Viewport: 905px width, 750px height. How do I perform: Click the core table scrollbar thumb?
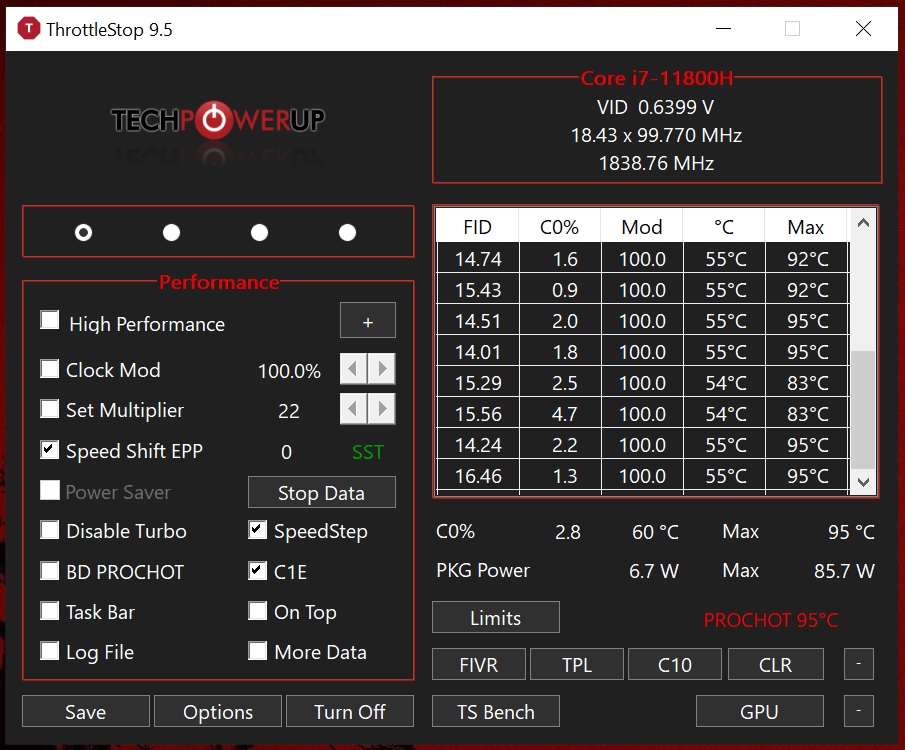click(863, 409)
